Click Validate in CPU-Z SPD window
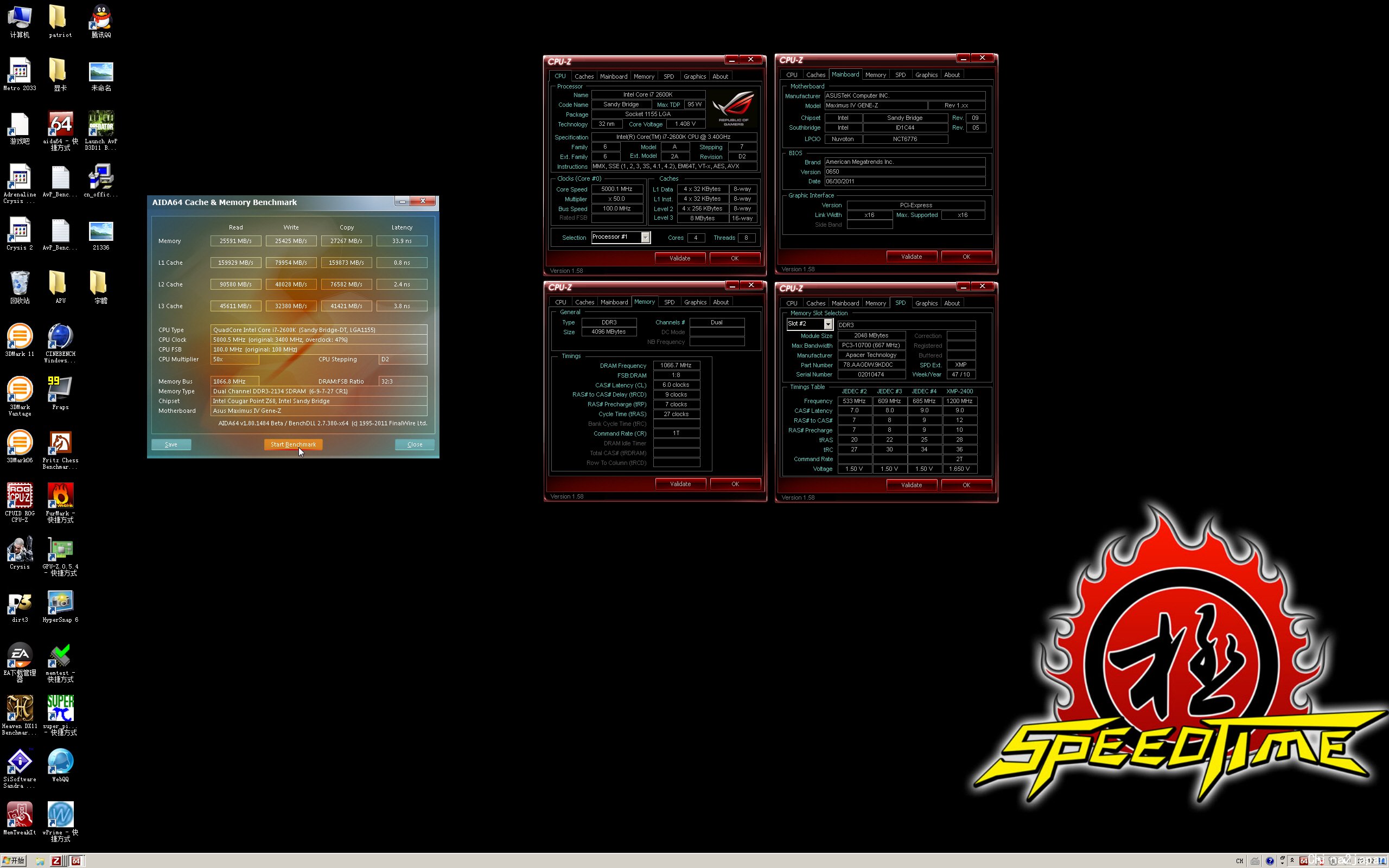This screenshot has height=868, width=1389. coord(912,485)
